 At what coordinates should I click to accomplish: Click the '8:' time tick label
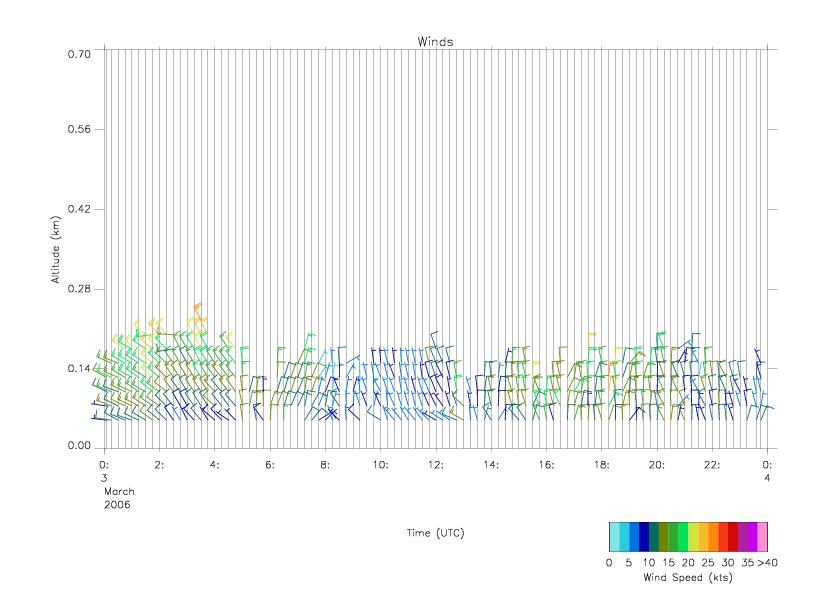click(325, 465)
